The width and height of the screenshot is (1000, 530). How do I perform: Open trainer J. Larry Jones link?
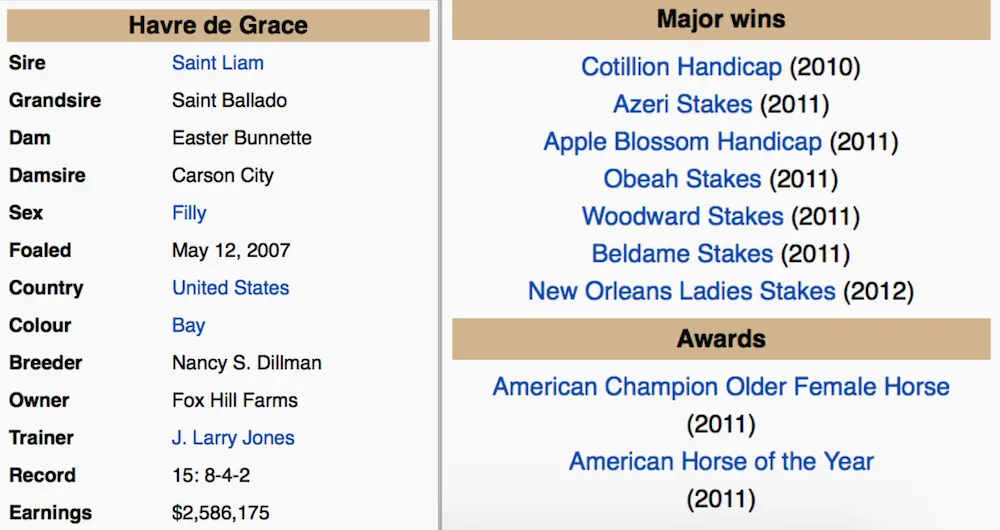[x=233, y=438]
